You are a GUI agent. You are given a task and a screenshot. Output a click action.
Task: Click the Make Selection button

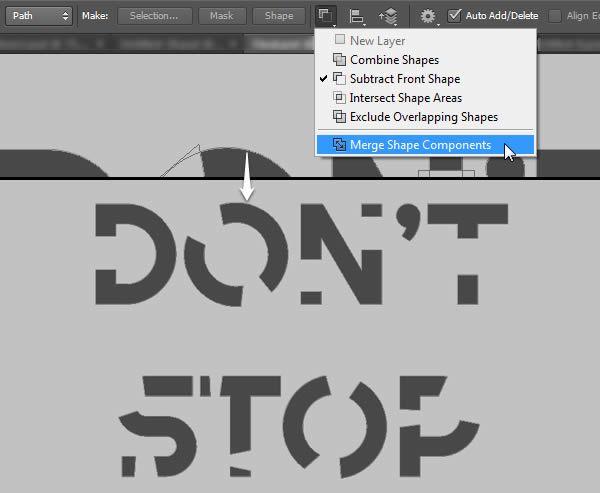[155, 16]
